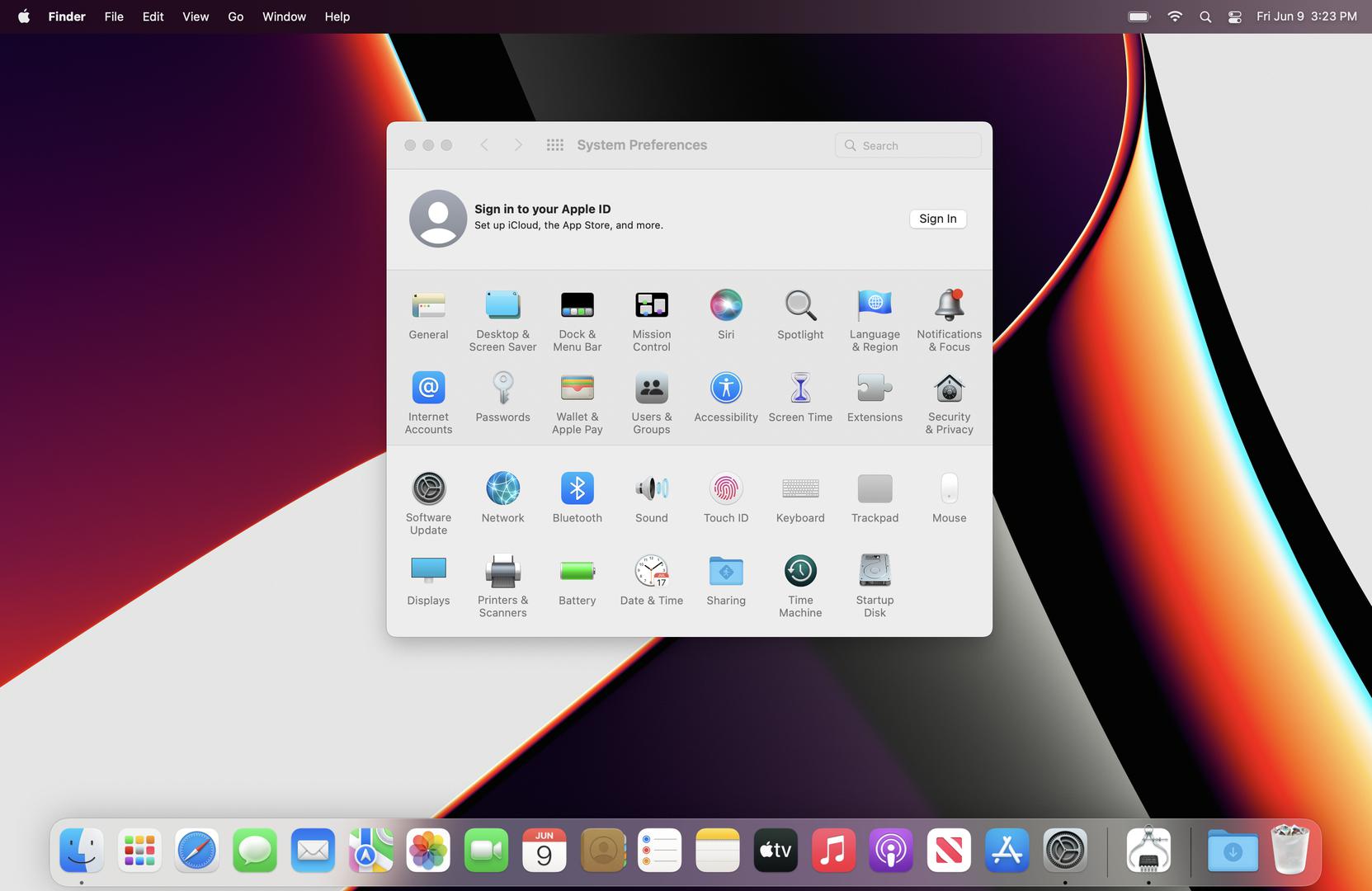Open Music app in the Dock
The width and height of the screenshot is (1372, 891).
point(833,851)
